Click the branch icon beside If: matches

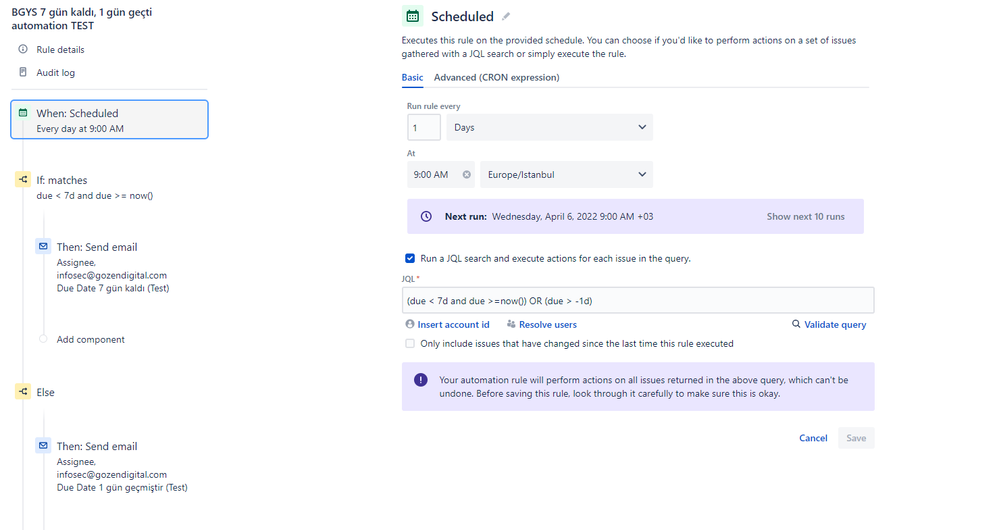pyautogui.click(x=23, y=180)
